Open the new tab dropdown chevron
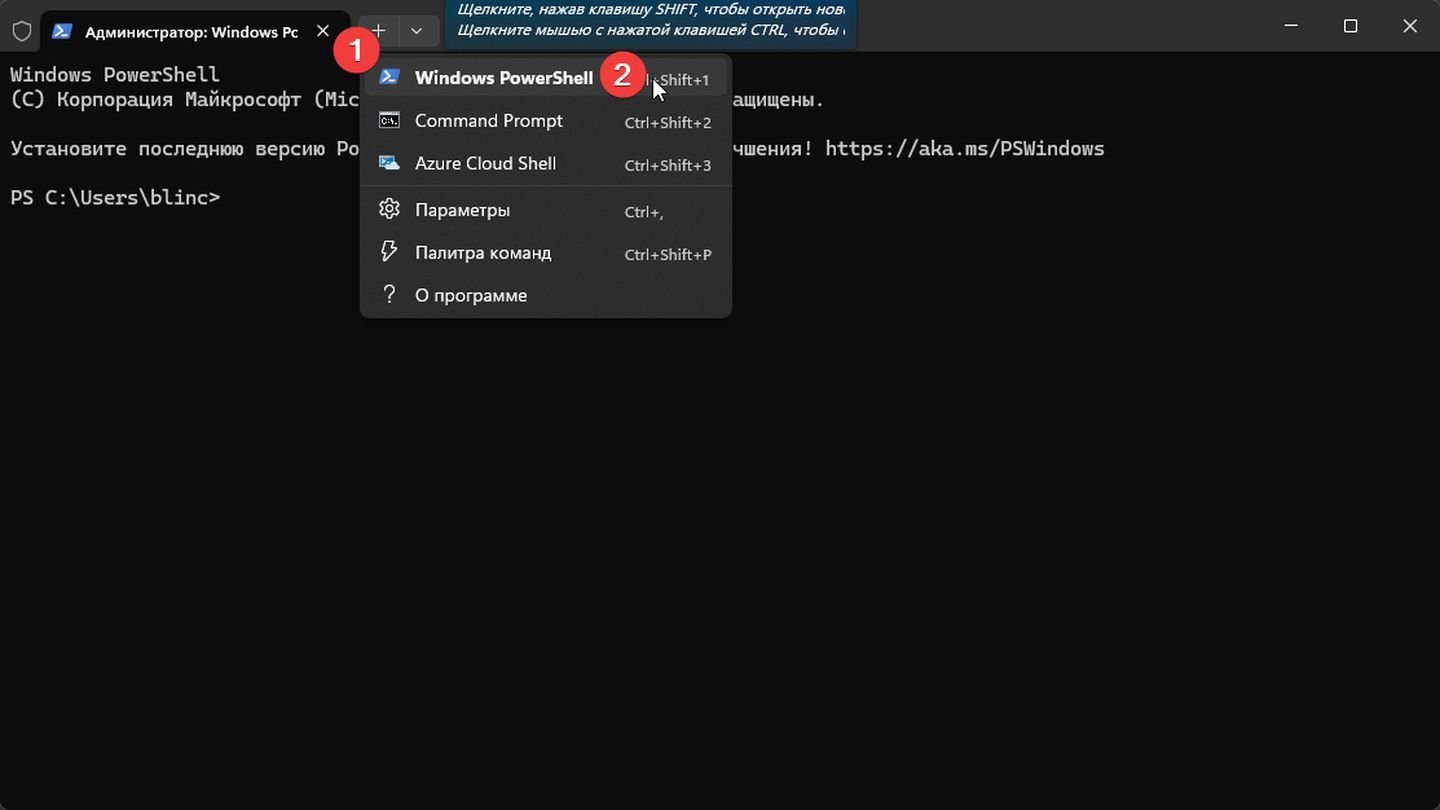This screenshot has width=1440, height=810. pyautogui.click(x=417, y=31)
